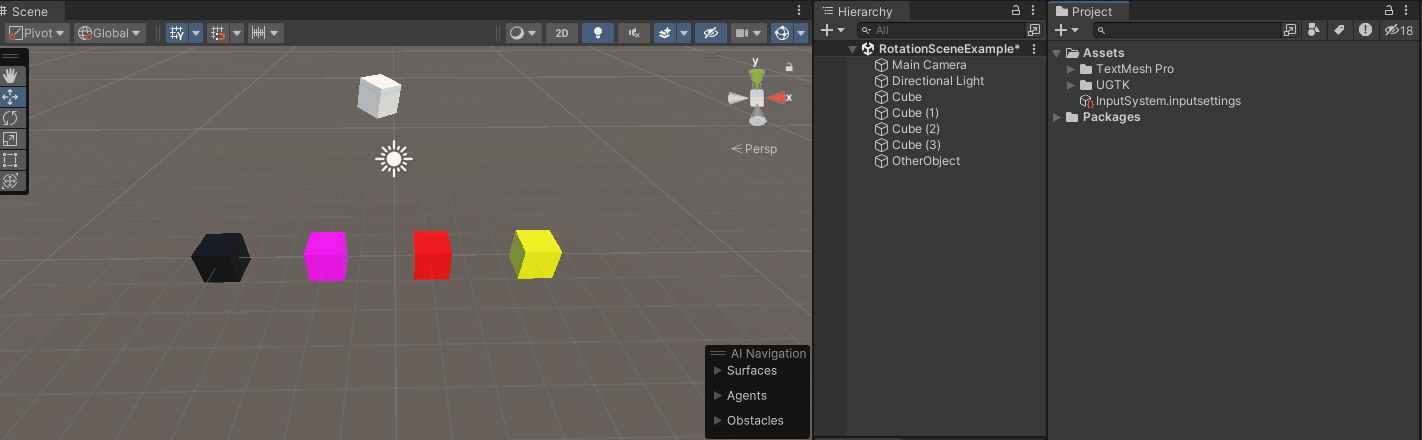Open RotationSceneExample scene options menu
The image size is (1422, 440).
coord(1034,49)
